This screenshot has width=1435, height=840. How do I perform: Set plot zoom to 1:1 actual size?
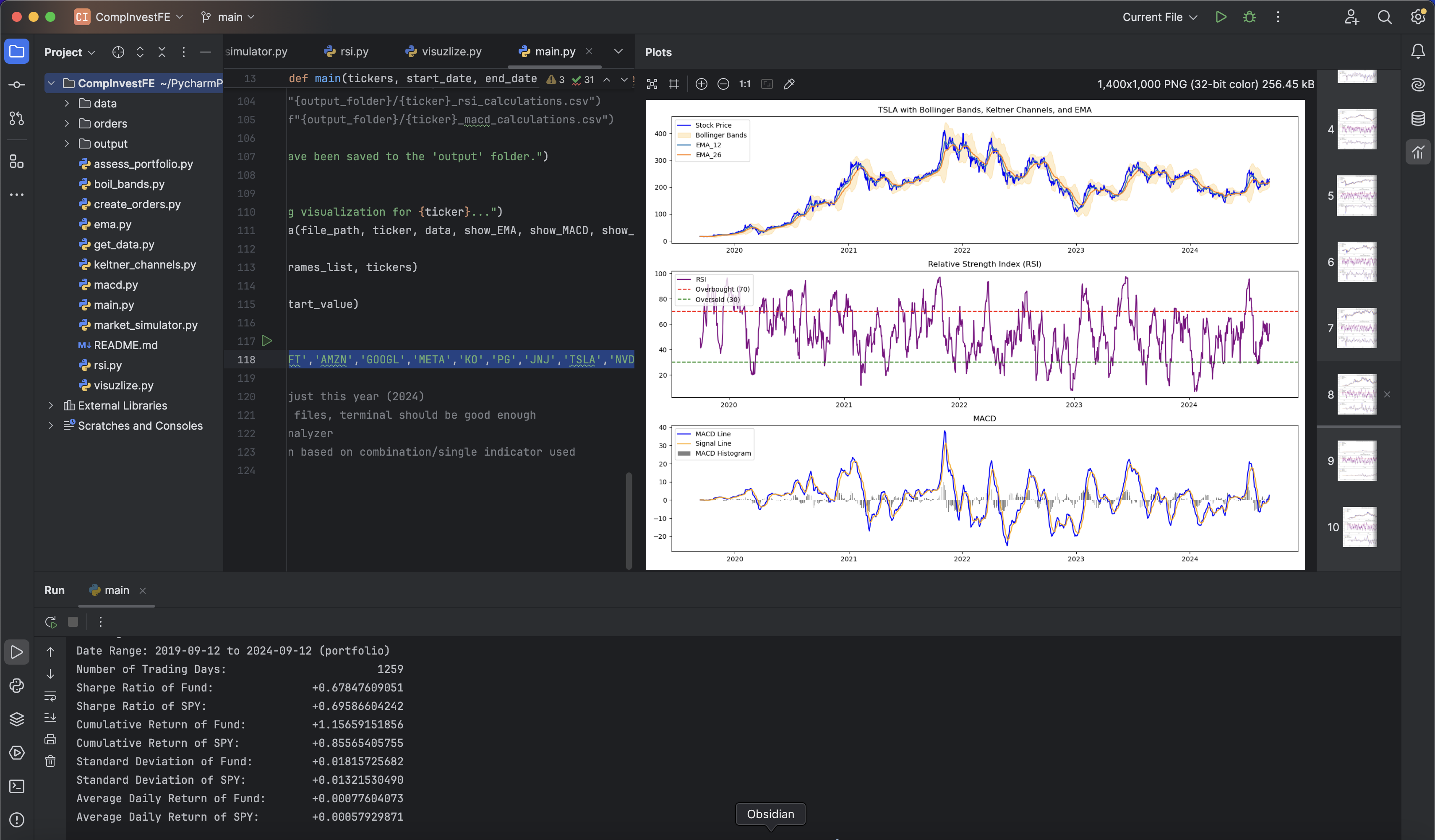[745, 84]
